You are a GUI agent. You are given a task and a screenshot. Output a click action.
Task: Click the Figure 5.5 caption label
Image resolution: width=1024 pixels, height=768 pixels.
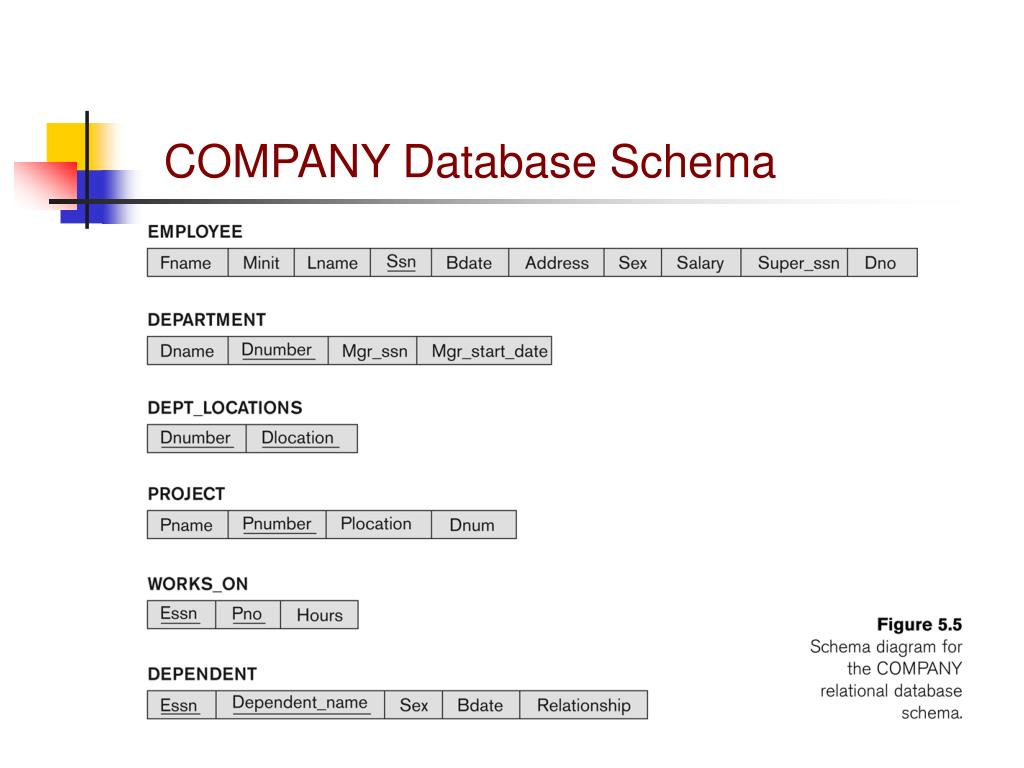(920, 624)
